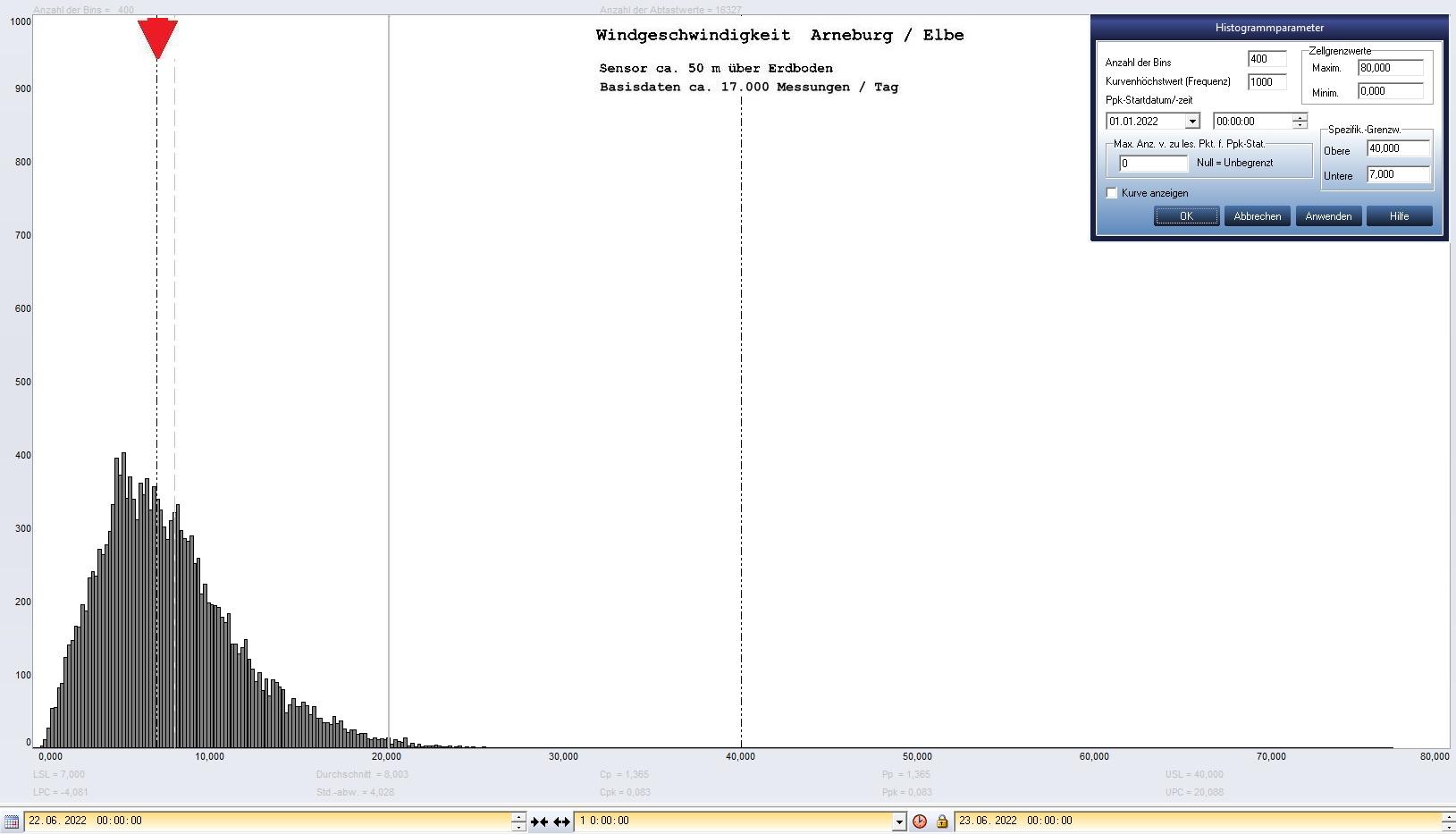Open the Ppk-Startdatum date dropdown

(1191, 122)
